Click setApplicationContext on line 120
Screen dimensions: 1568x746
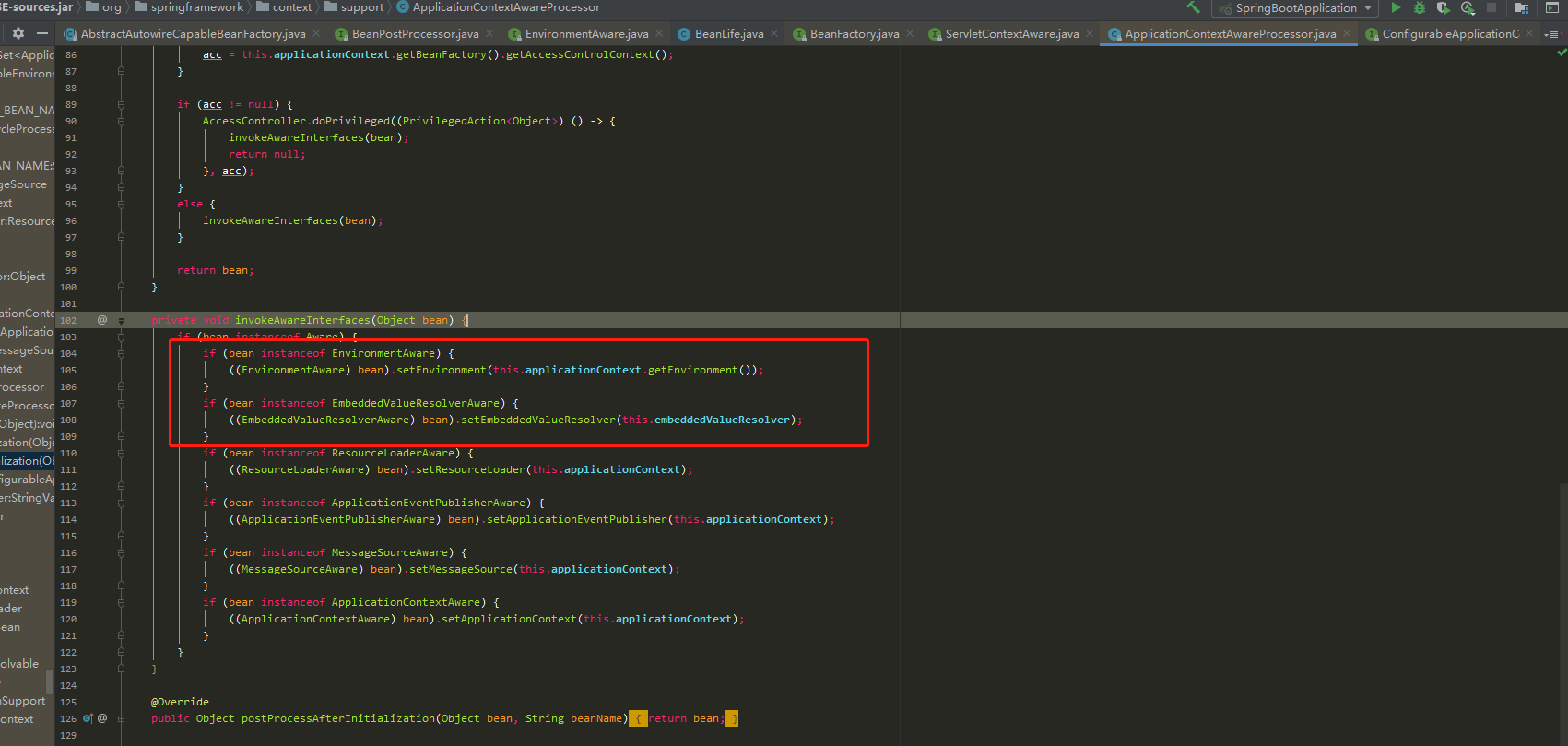coord(509,619)
